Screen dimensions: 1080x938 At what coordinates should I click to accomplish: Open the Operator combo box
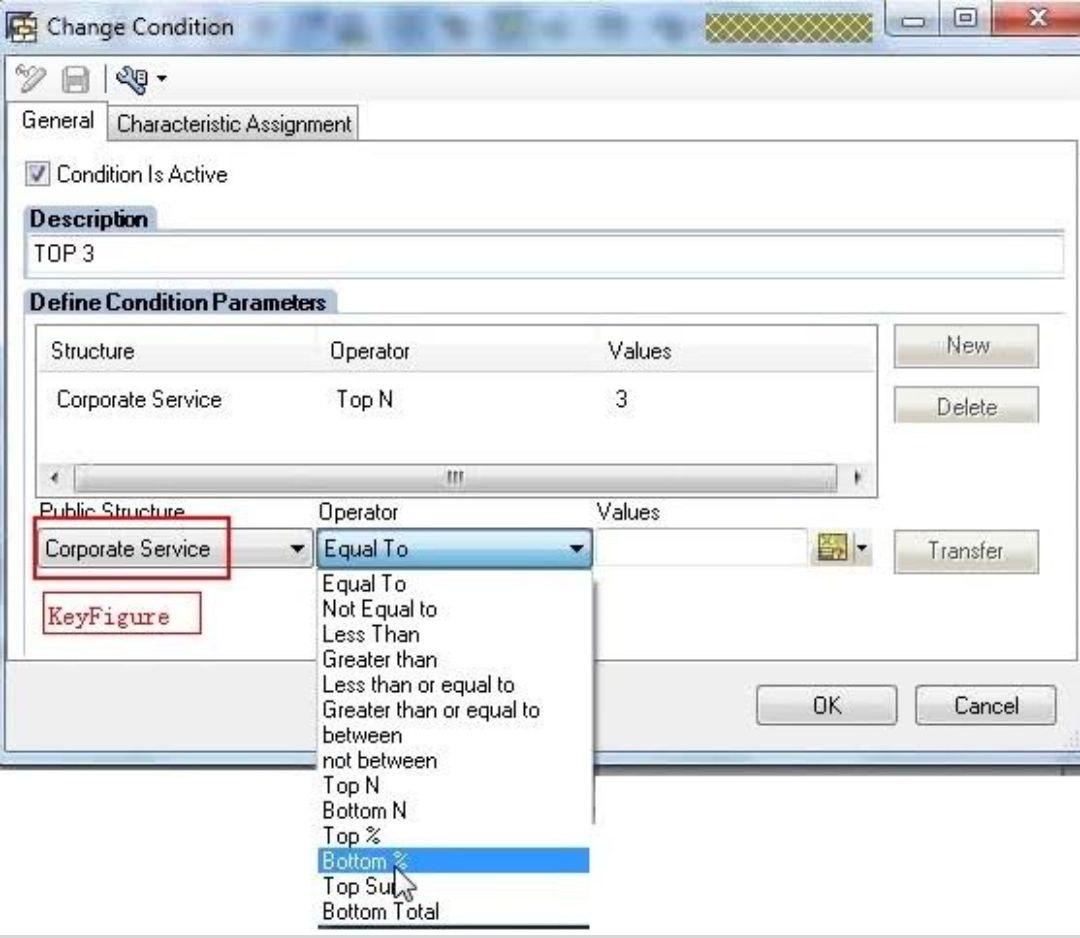(578, 548)
